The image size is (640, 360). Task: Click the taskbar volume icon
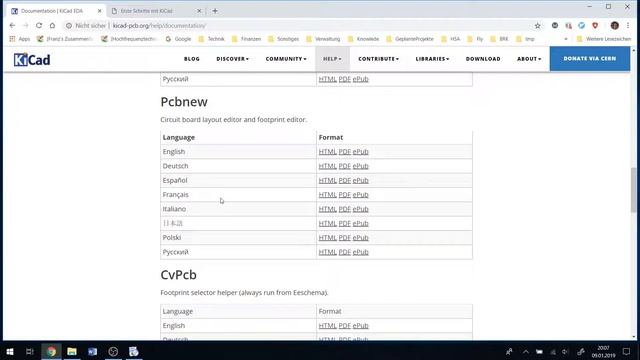(565, 351)
